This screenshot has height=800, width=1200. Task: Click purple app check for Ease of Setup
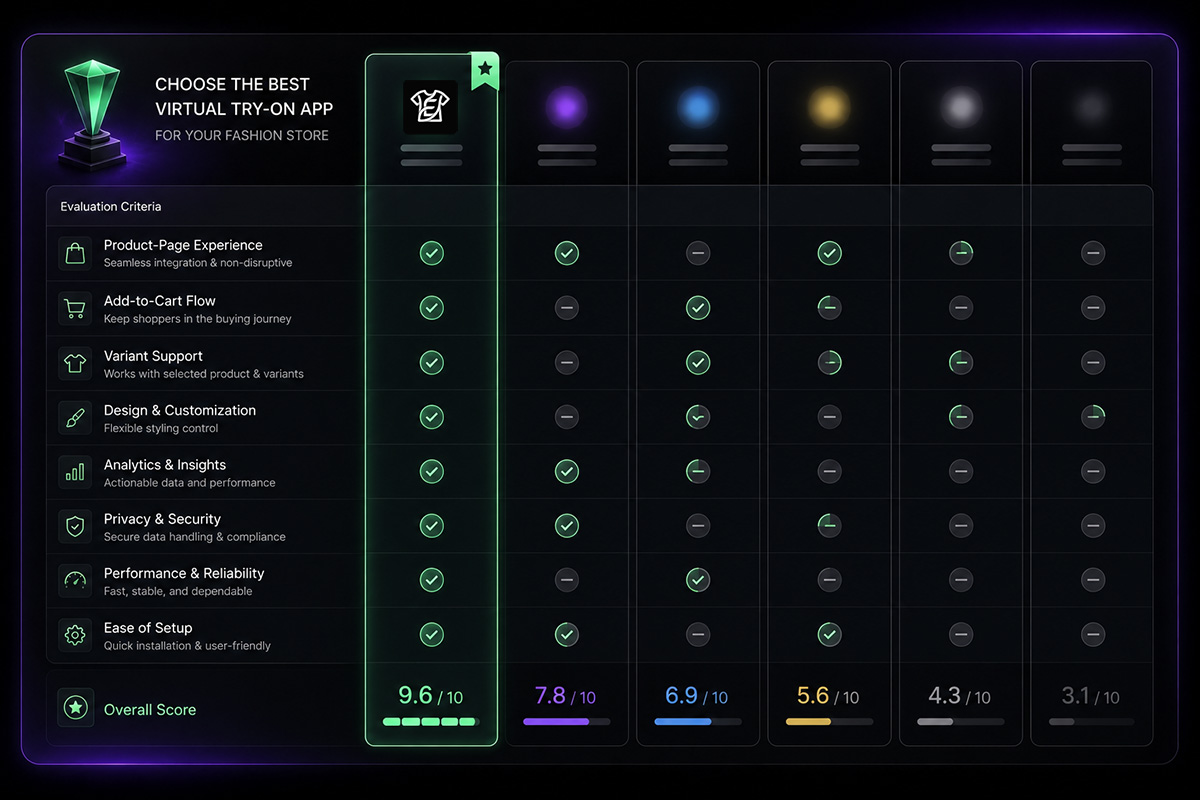(567, 634)
